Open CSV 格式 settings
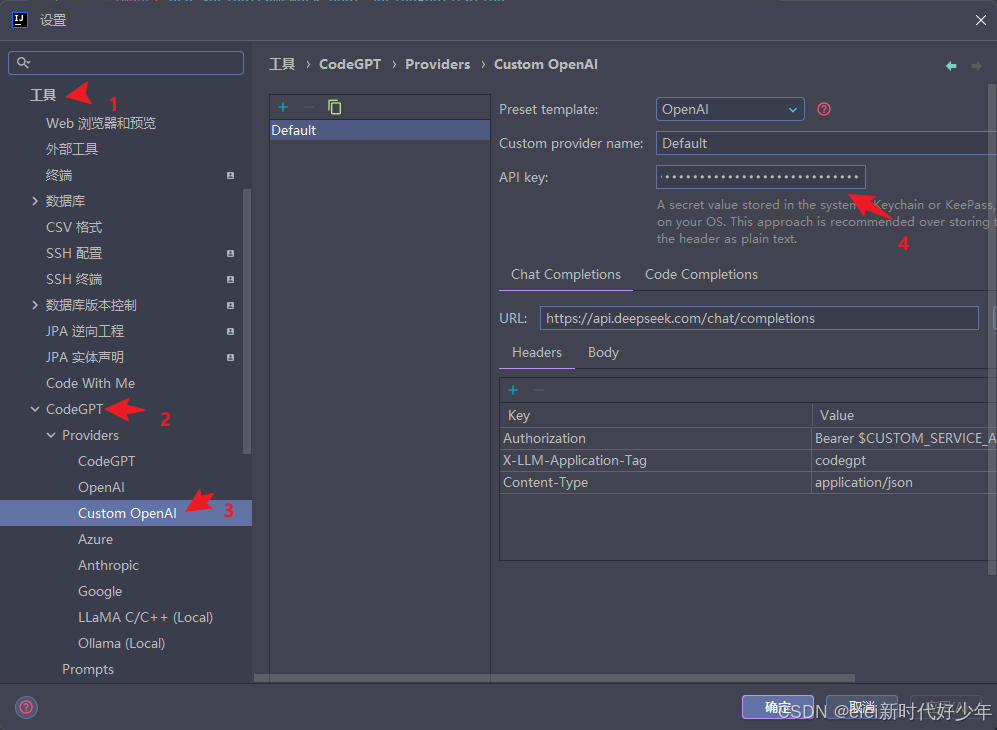The height and width of the screenshot is (730, 997). (x=74, y=228)
